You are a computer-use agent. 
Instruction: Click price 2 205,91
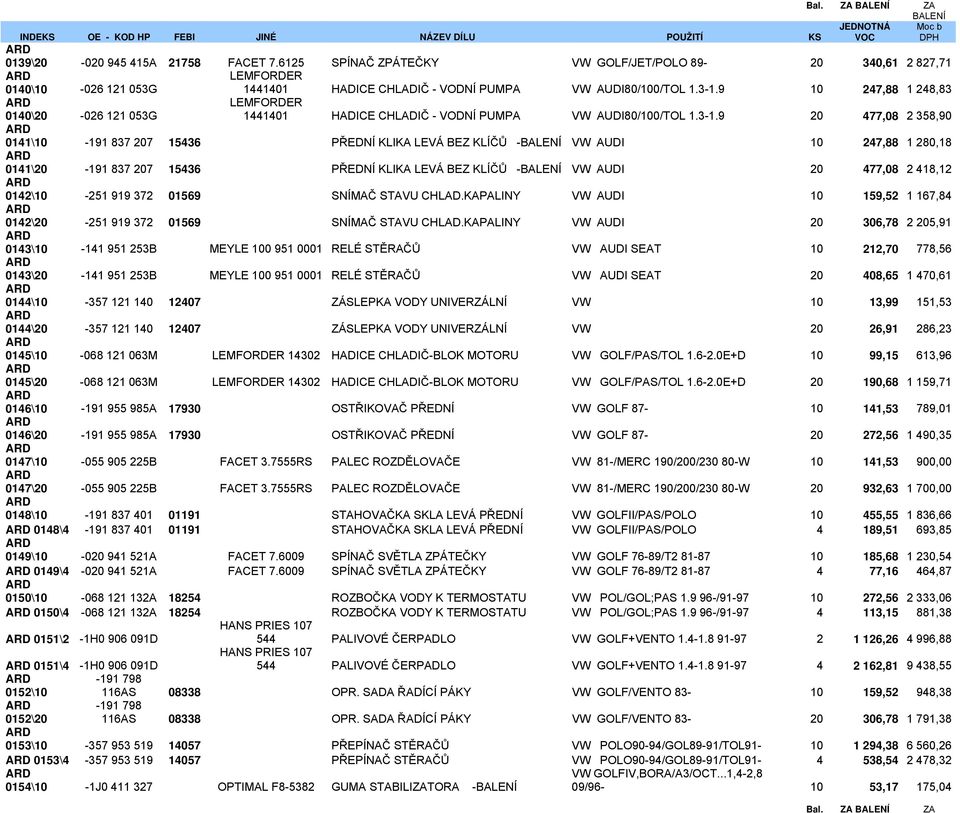[929, 222]
